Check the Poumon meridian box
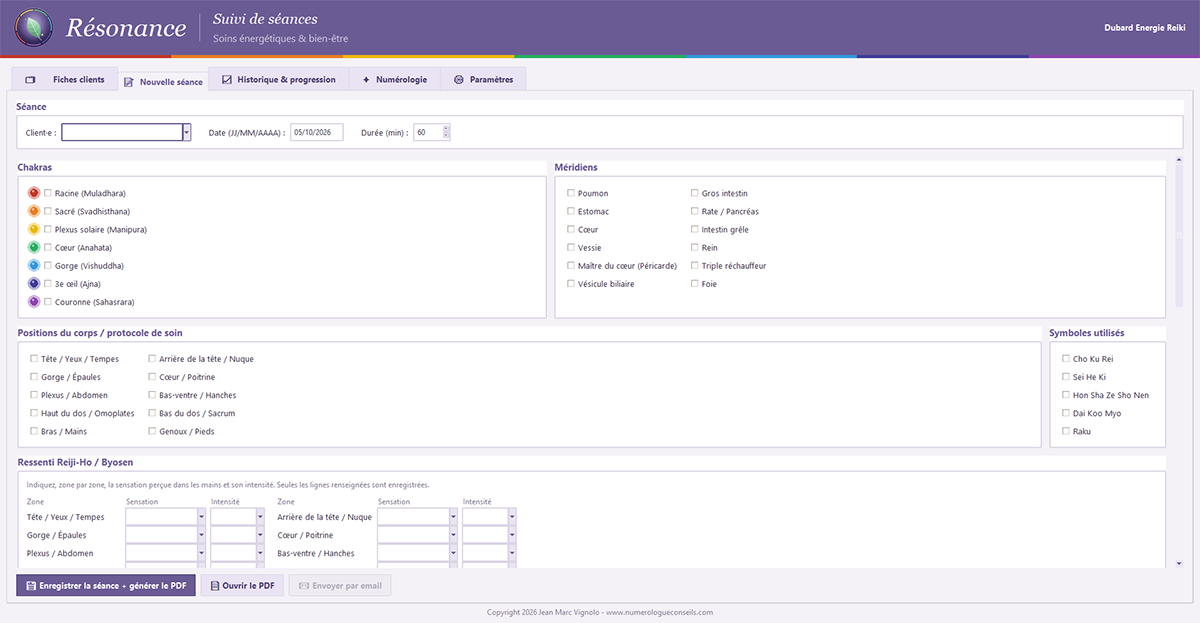The height and width of the screenshot is (623, 1200). (571, 193)
